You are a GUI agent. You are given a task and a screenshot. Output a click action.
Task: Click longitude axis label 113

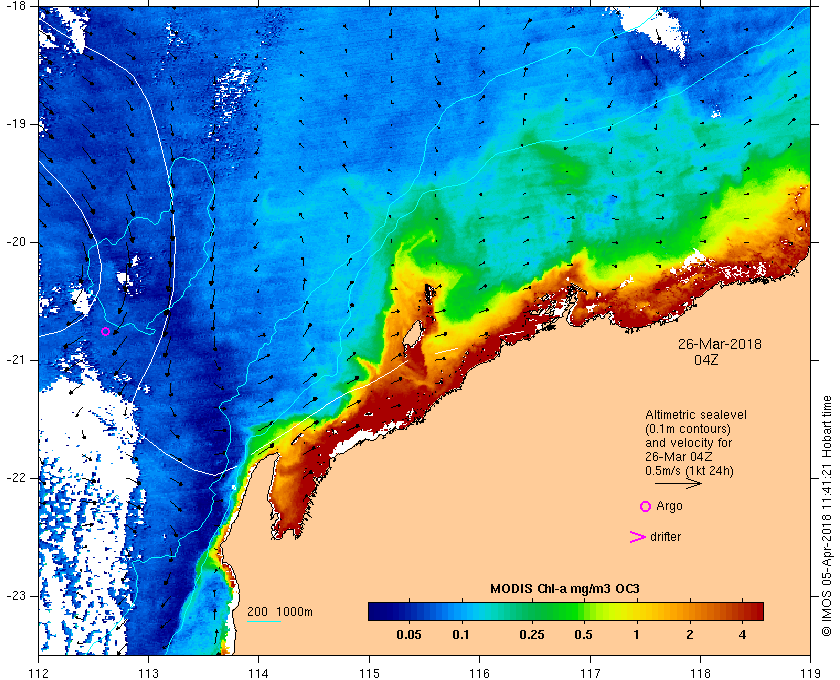pos(148,674)
